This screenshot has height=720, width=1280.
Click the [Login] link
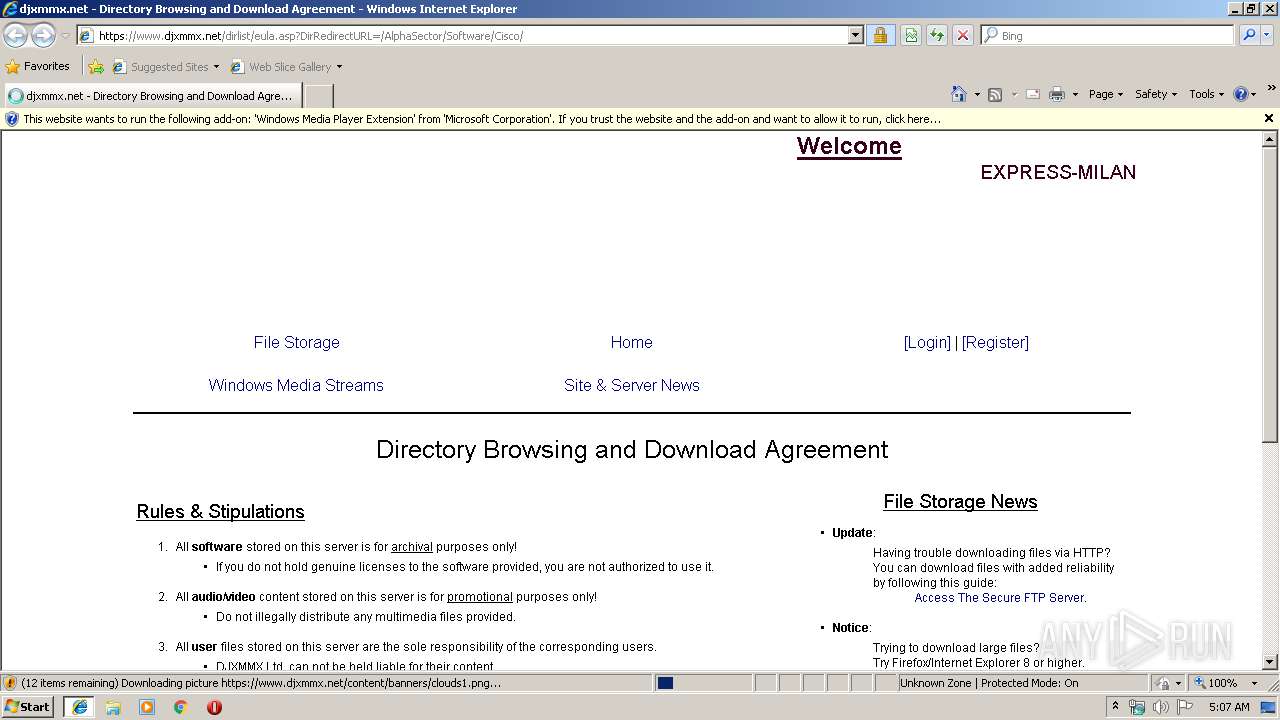(x=927, y=342)
